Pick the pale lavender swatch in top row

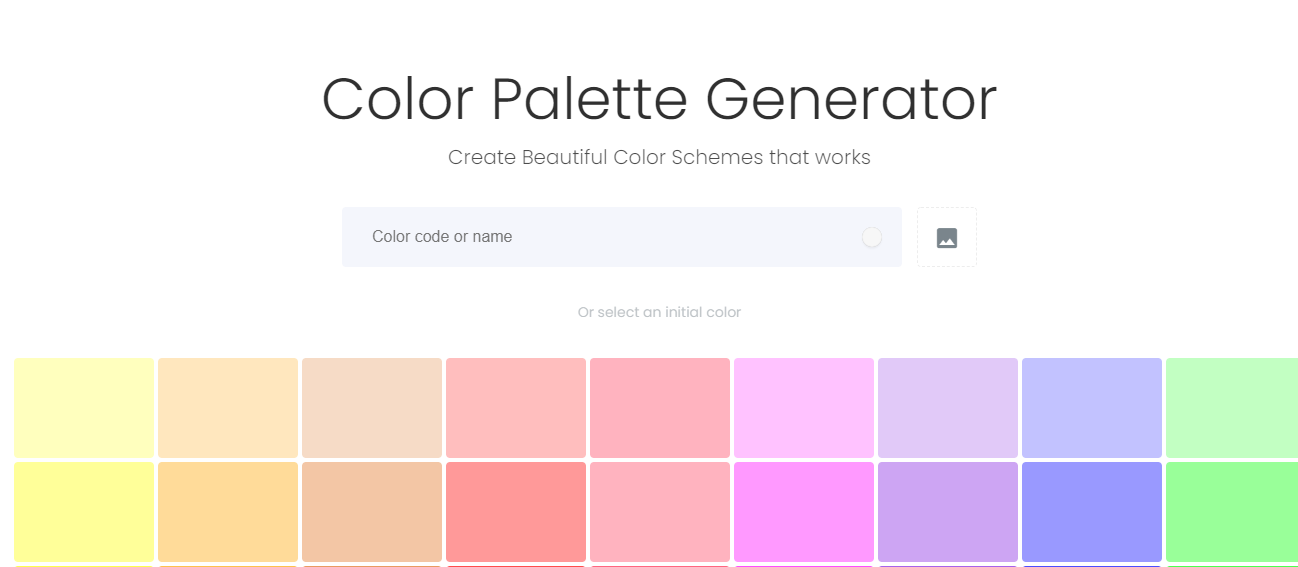coord(948,408)
